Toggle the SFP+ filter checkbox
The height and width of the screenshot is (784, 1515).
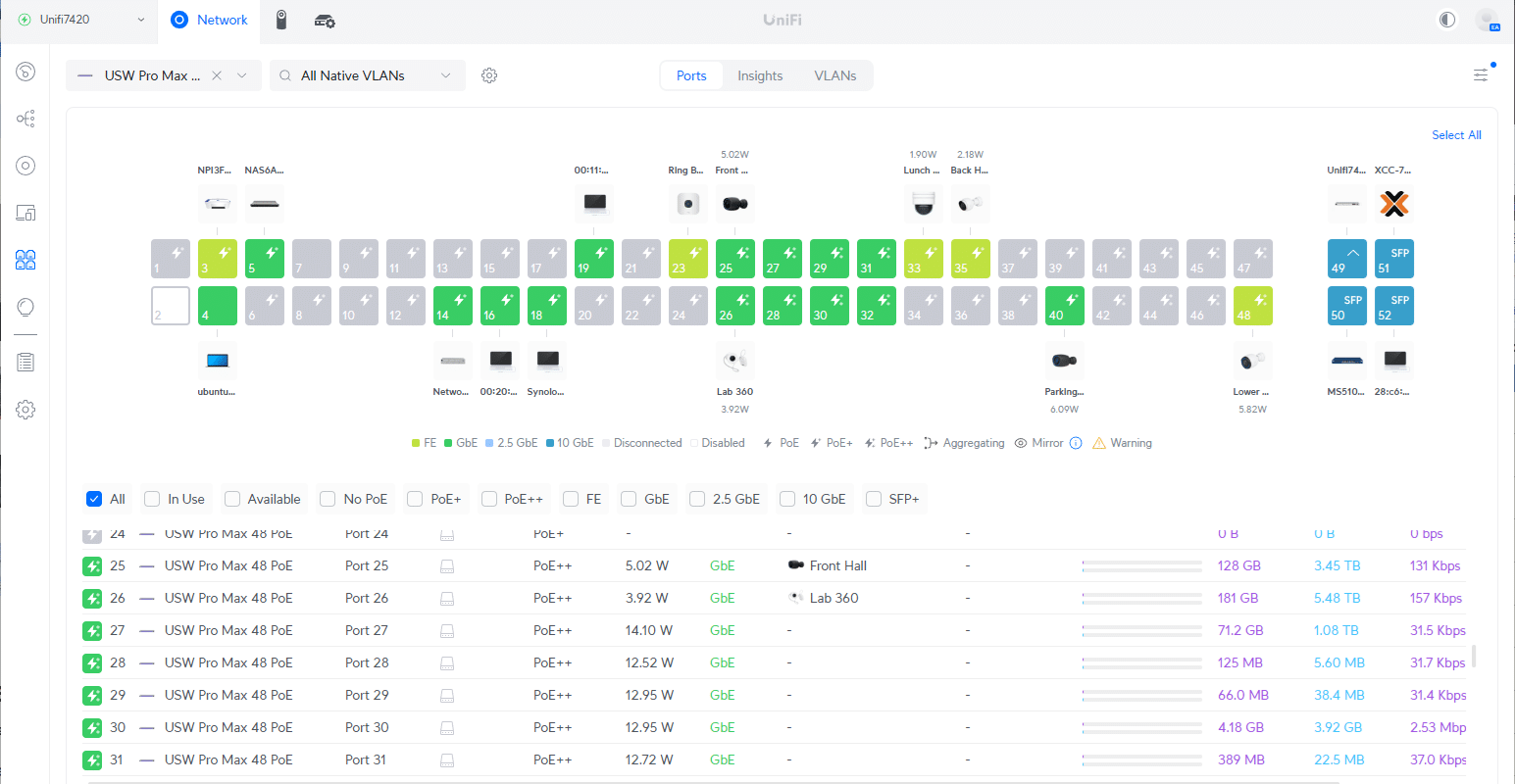pyautogui.click(x=874, y=499)
